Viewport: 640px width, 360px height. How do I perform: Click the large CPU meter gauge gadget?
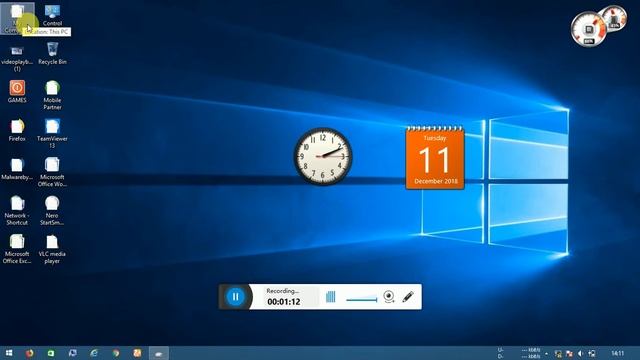pyautogui.click(x=589, y=29)
